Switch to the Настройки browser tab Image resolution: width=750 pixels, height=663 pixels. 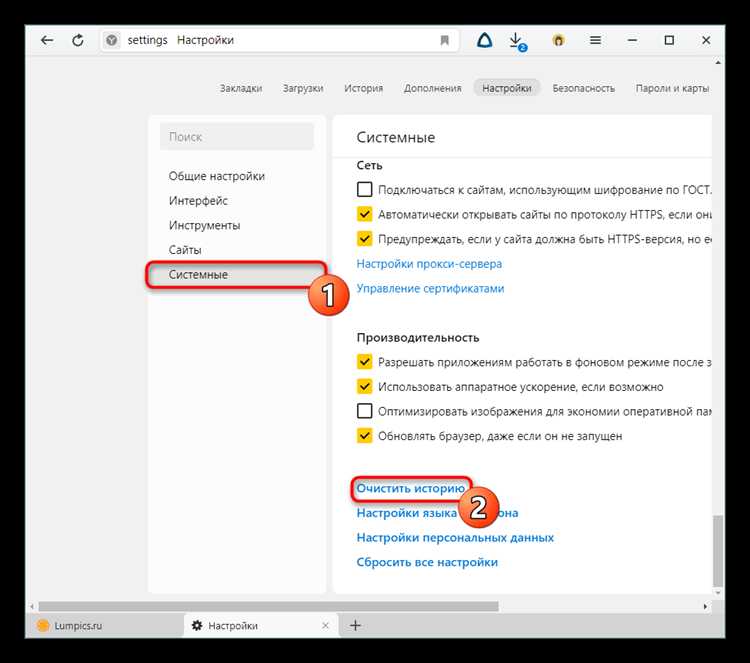click(x=261, y=625)
